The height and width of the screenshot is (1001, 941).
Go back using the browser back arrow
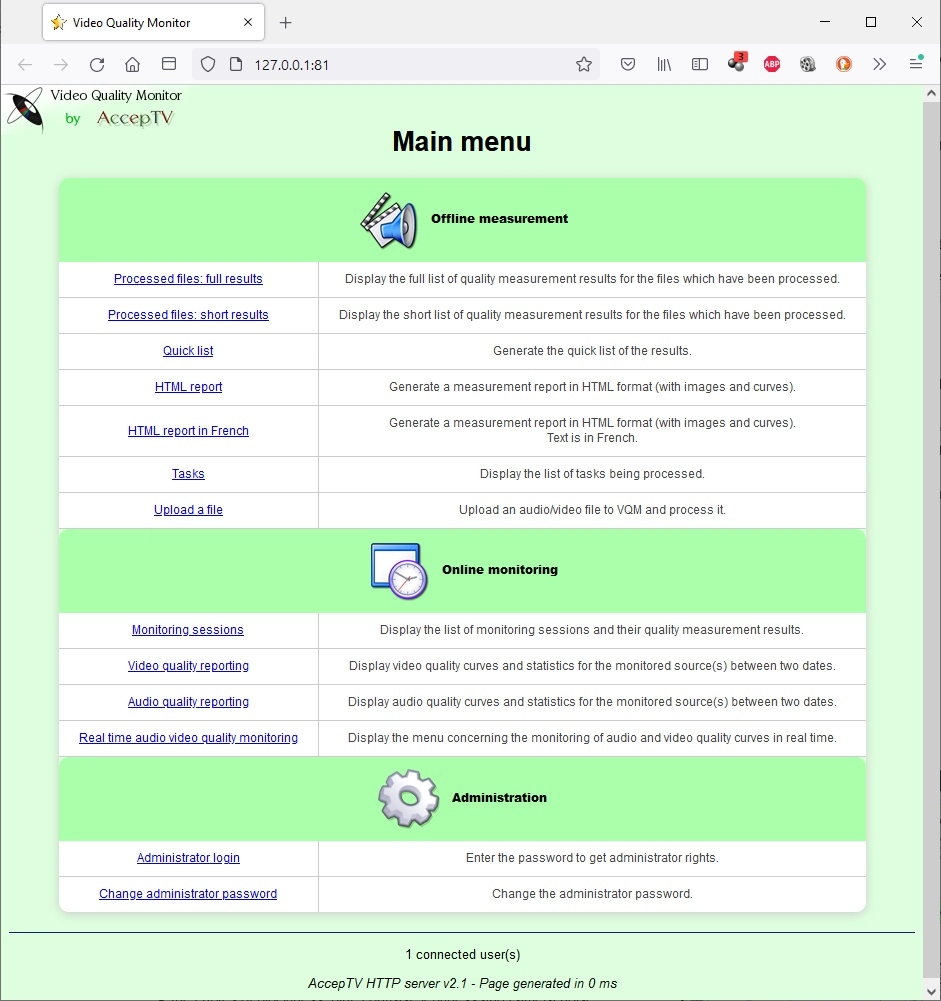(x=25, y=64)
